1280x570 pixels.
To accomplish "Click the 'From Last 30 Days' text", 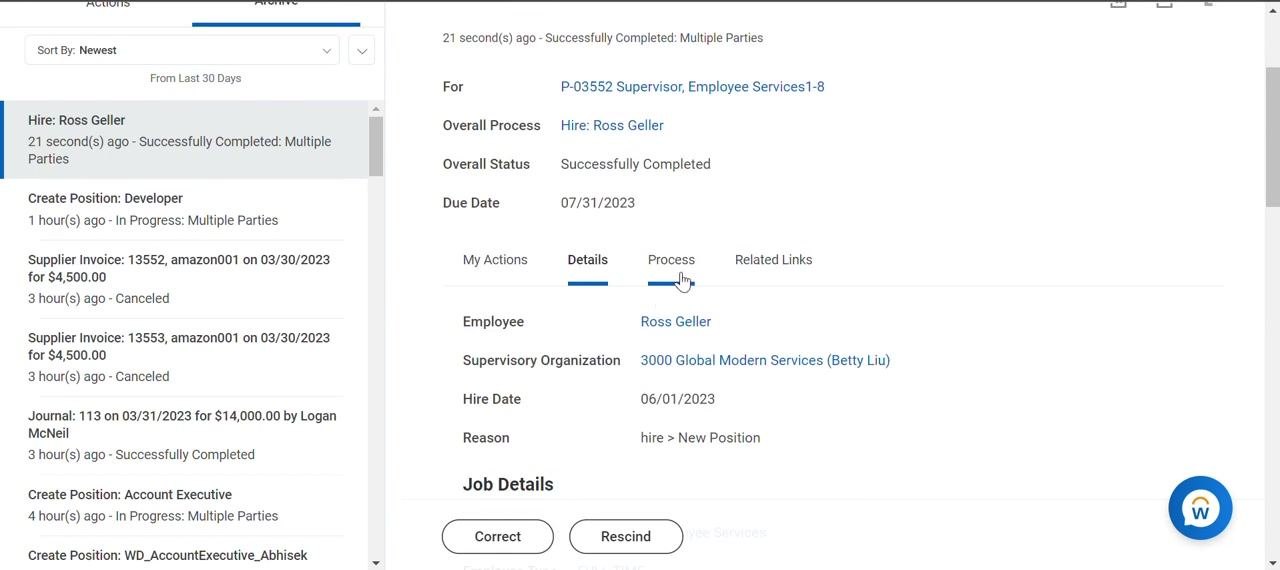I will click(196, 78).
